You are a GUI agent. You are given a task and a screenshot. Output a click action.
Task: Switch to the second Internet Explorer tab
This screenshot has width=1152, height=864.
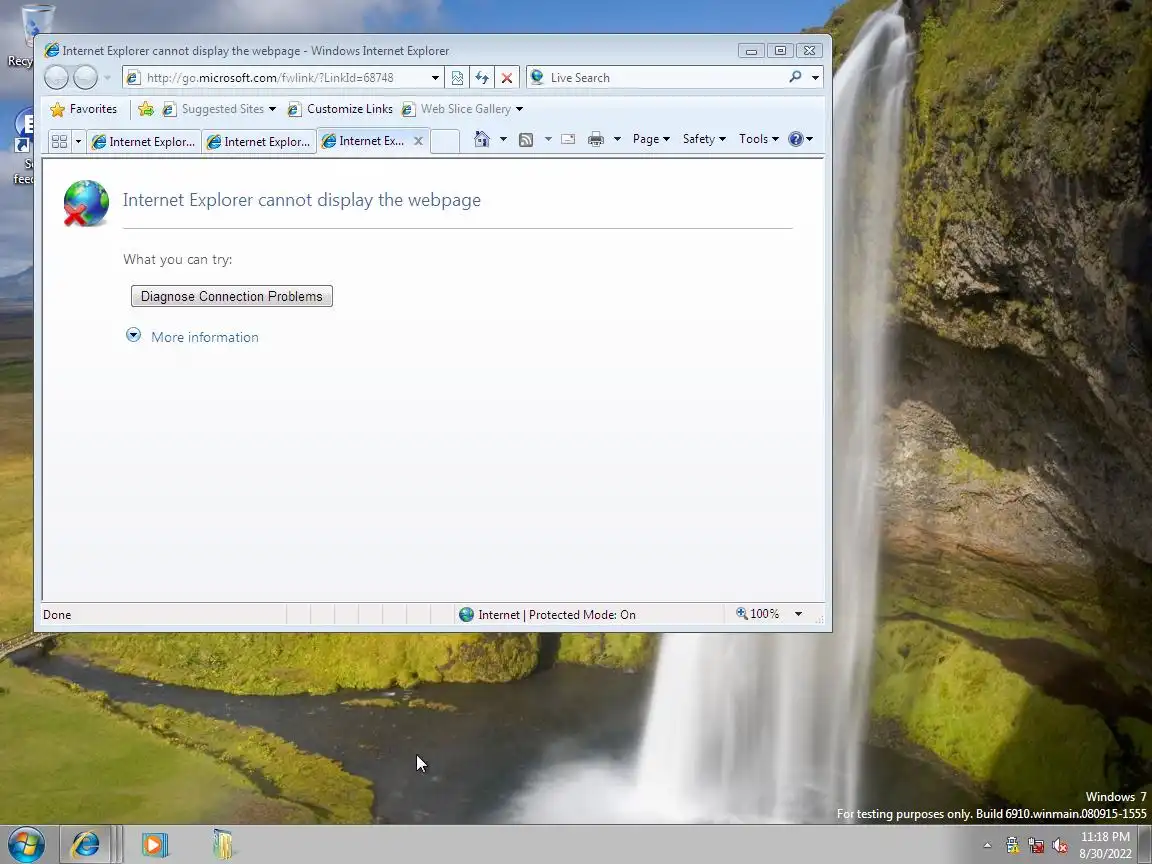259,142
